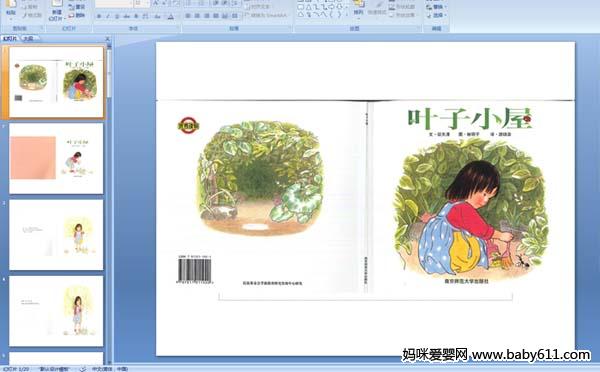Switch to the Outline tab in the pane

28,38
